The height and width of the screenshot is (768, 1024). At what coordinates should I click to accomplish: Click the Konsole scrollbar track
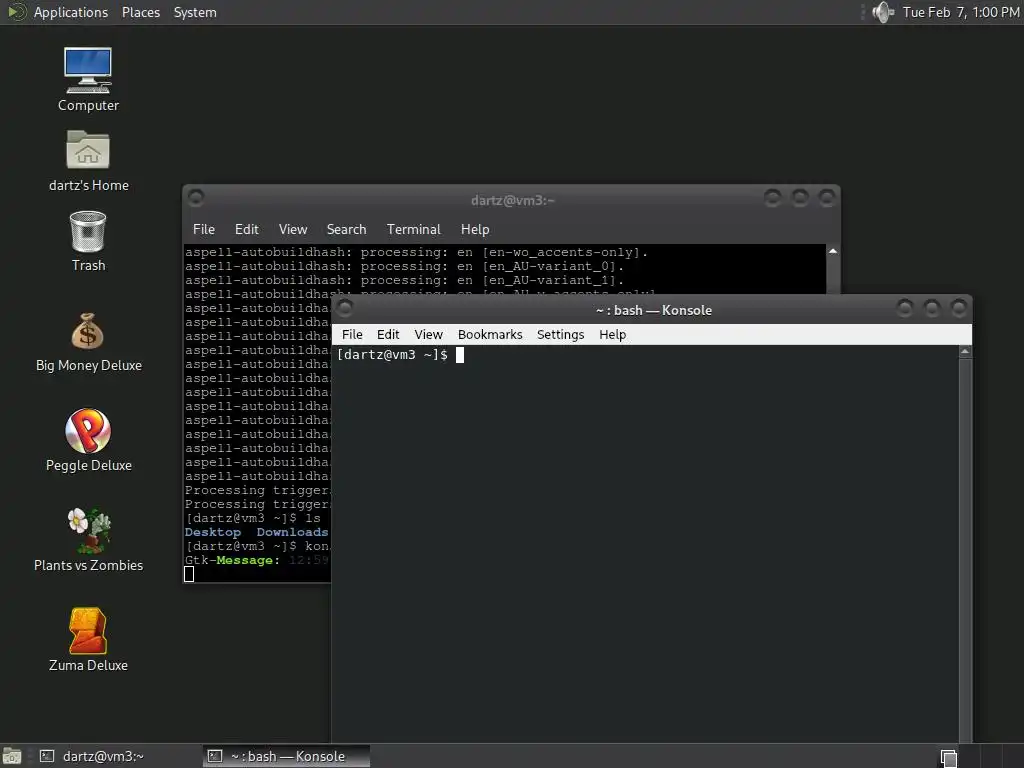pos(965,549)
